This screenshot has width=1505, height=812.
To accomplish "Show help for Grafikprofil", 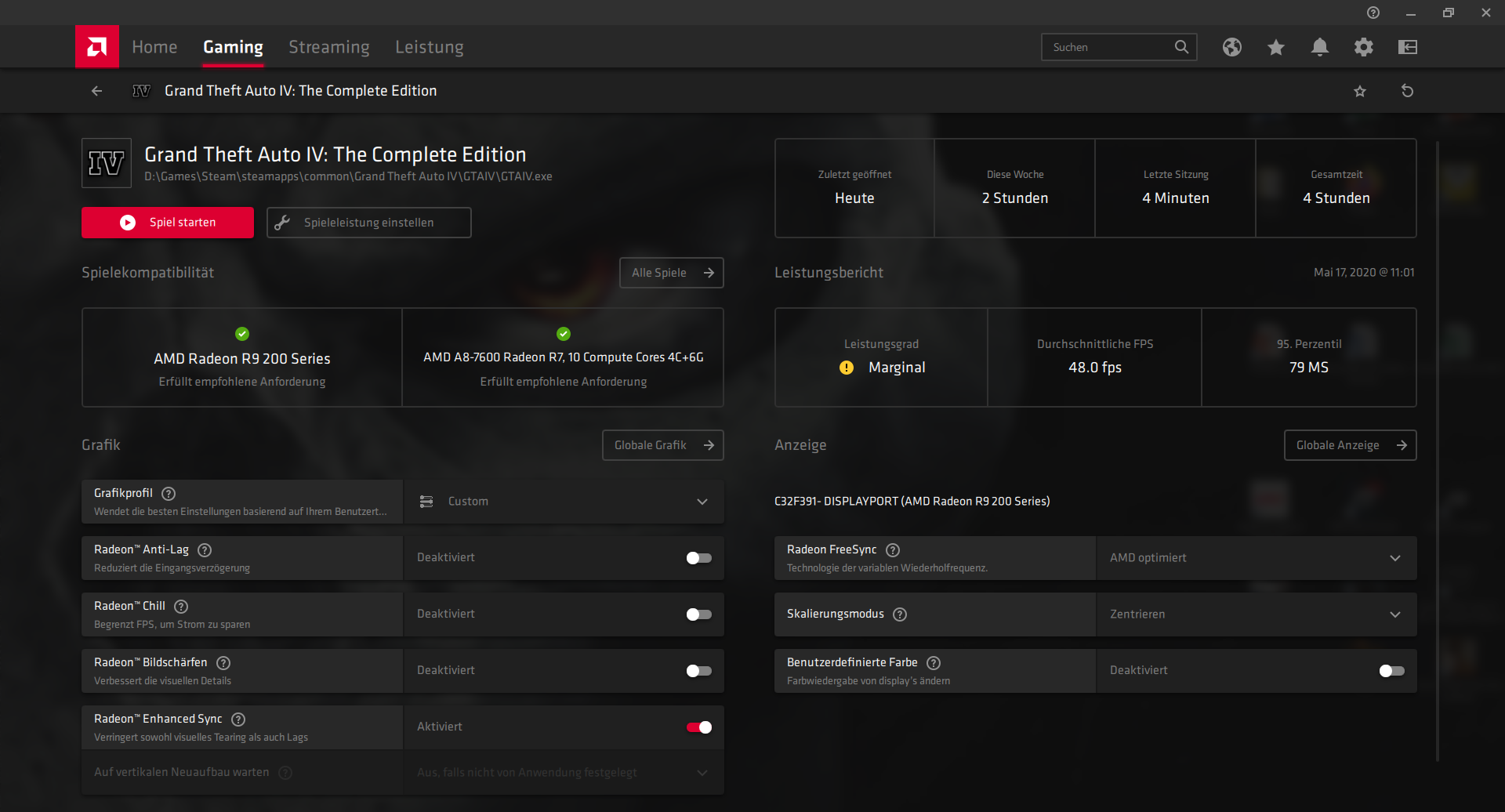I will pos(169,494).
